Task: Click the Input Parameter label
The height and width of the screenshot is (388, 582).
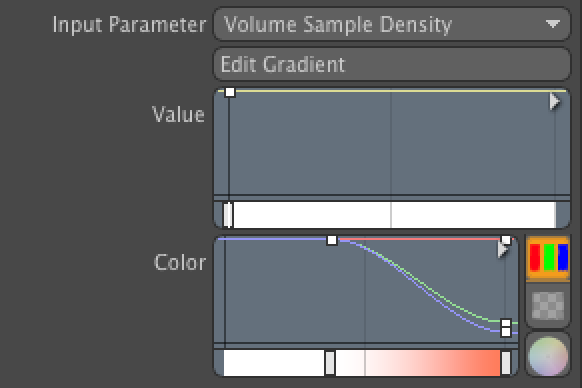Action: (129, 25)
